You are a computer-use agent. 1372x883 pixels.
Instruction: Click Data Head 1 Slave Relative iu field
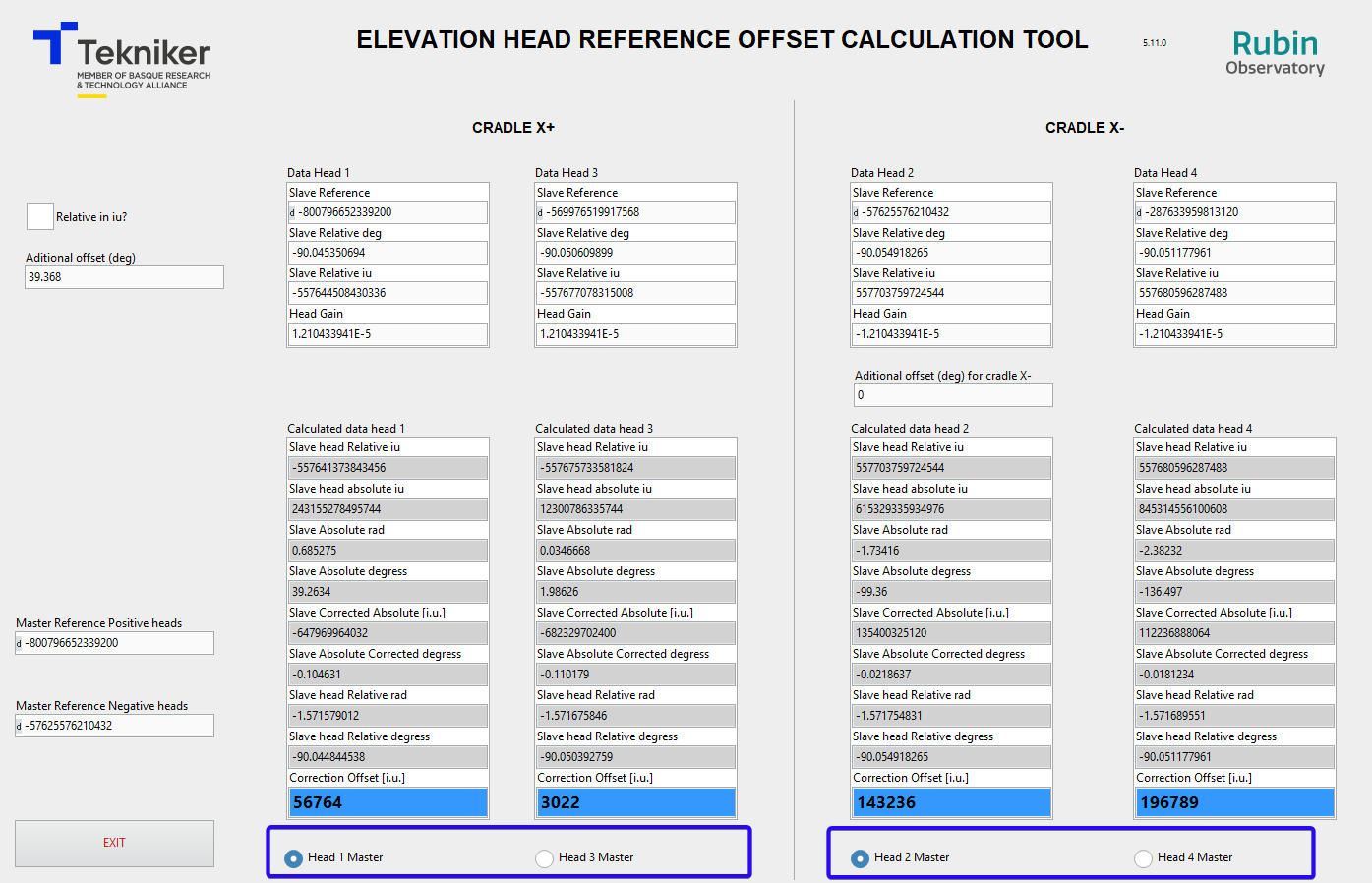click(388, 293)
